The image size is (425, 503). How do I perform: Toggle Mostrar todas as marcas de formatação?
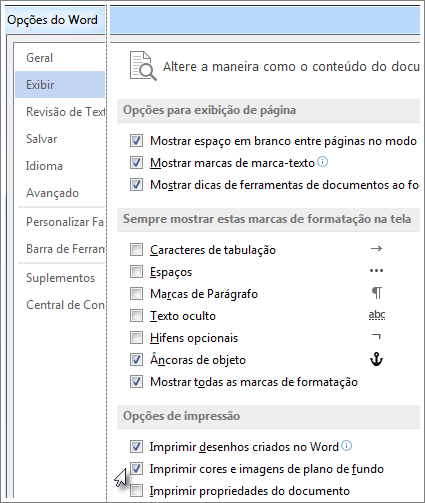point(136,382)
